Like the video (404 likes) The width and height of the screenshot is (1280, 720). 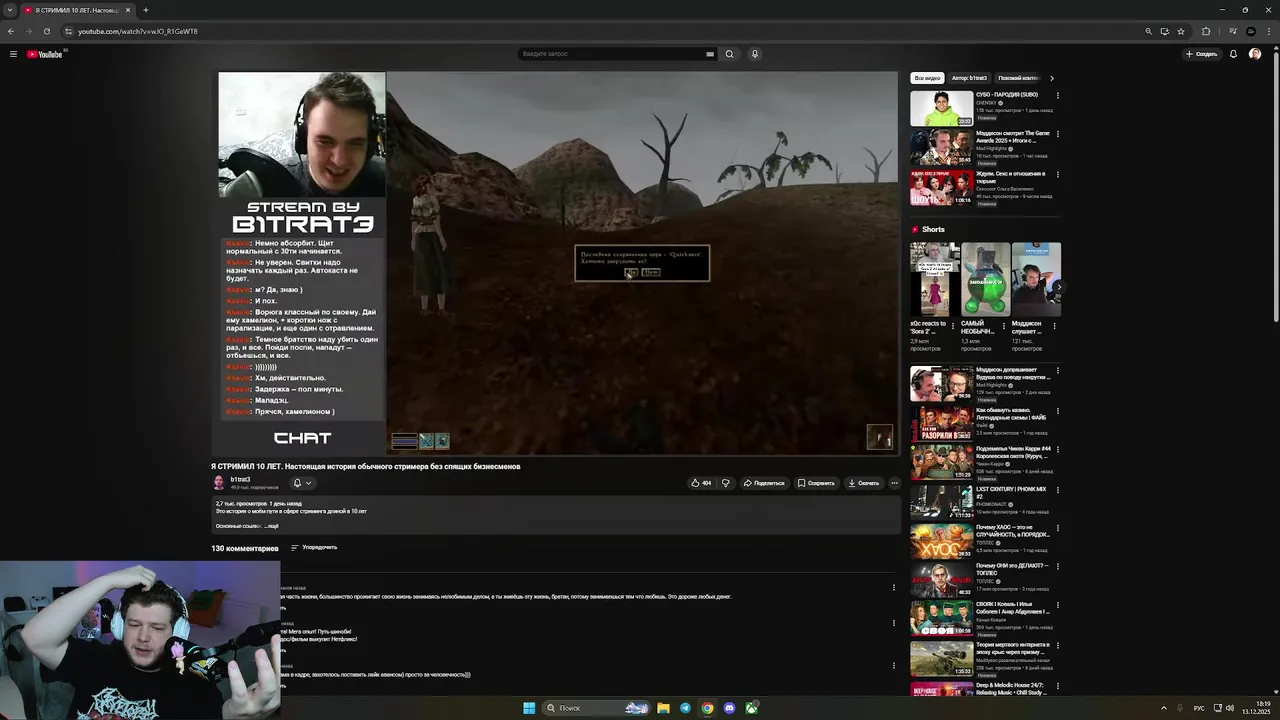pyautogui.click(x=701, y=483)
